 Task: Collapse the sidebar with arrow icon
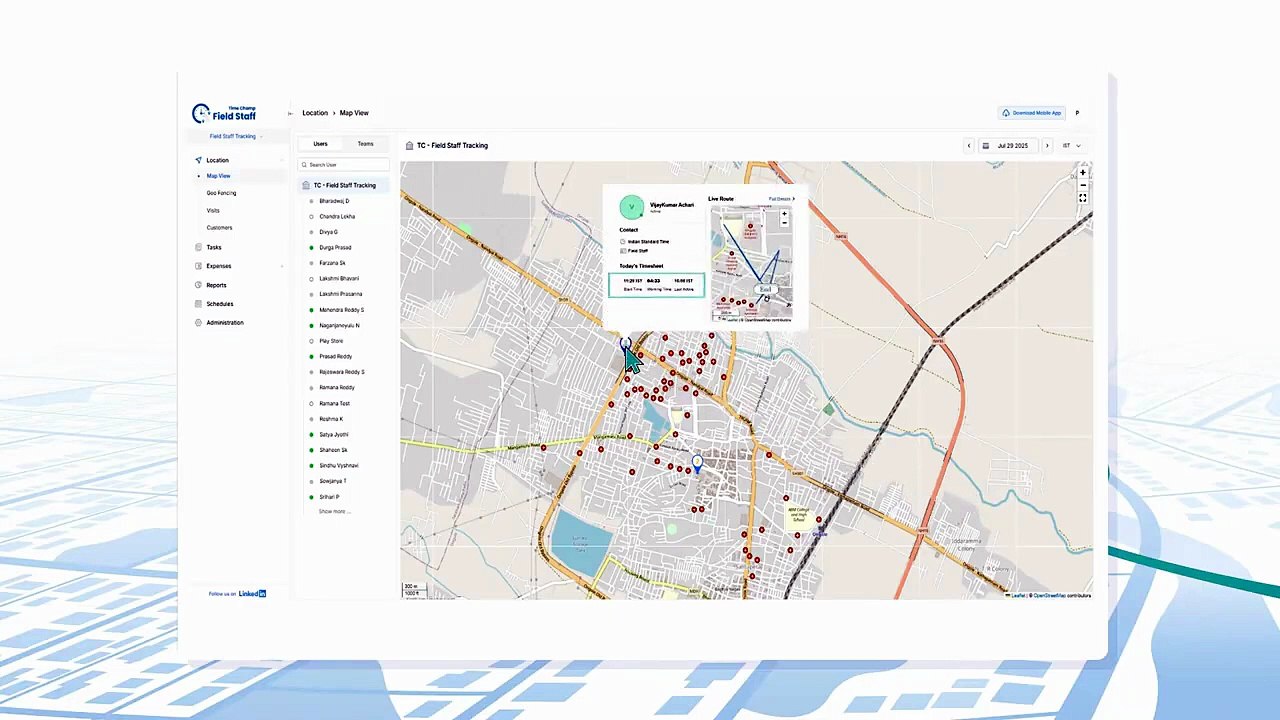point(290,113)
